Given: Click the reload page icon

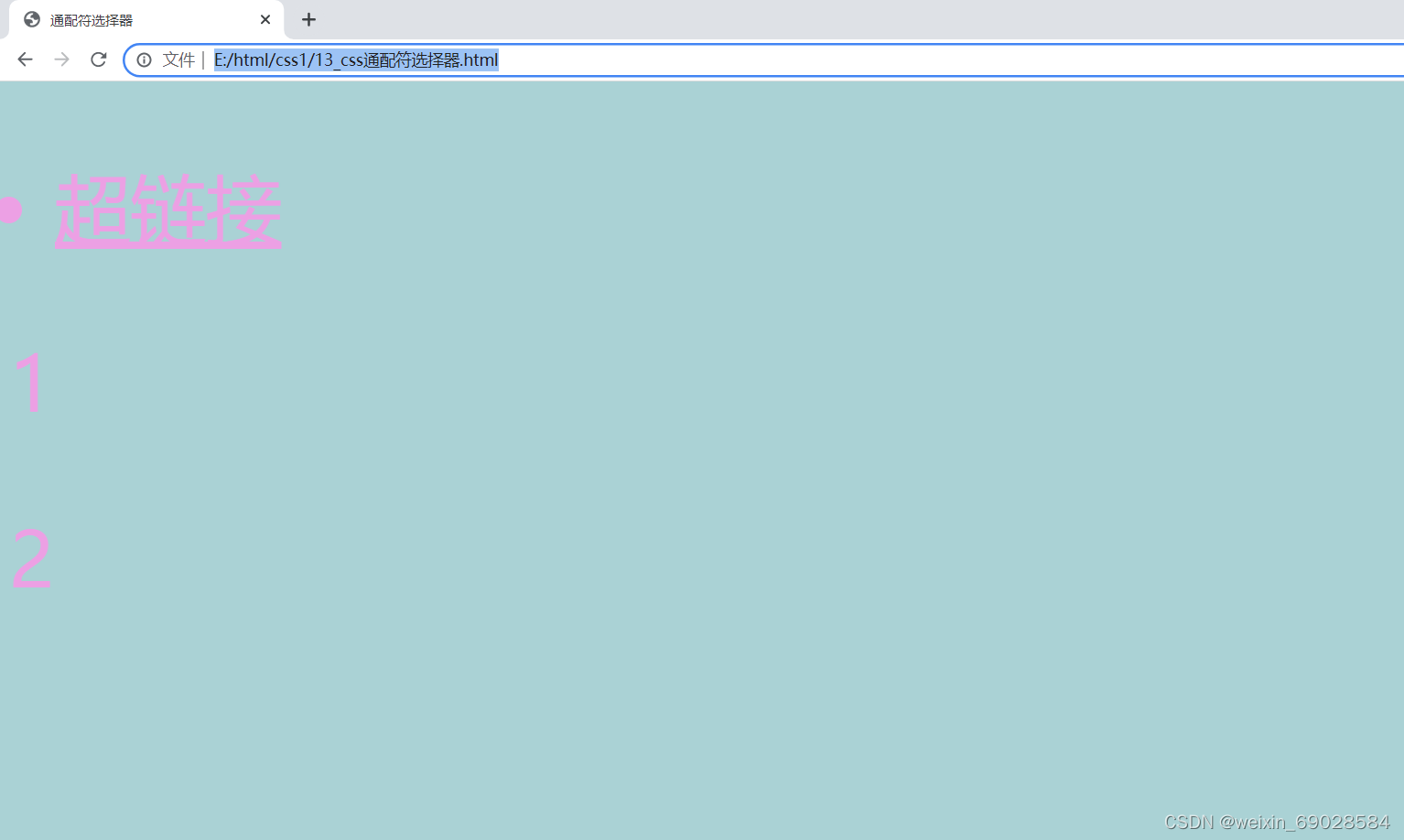Looking at the screenshot, I should click(x=98, y=59).
